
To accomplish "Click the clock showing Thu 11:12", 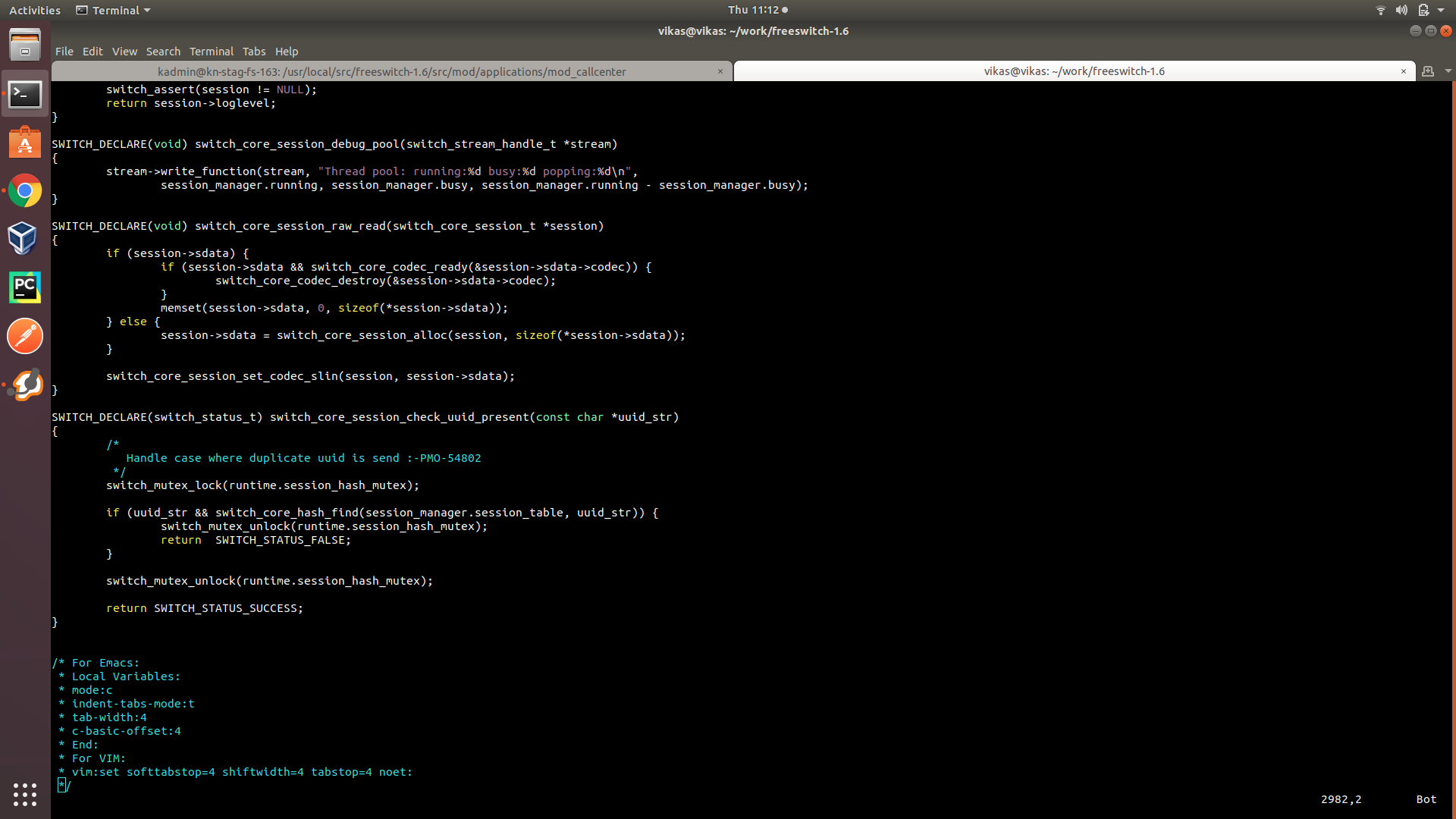I will click(x=753, y=10).
